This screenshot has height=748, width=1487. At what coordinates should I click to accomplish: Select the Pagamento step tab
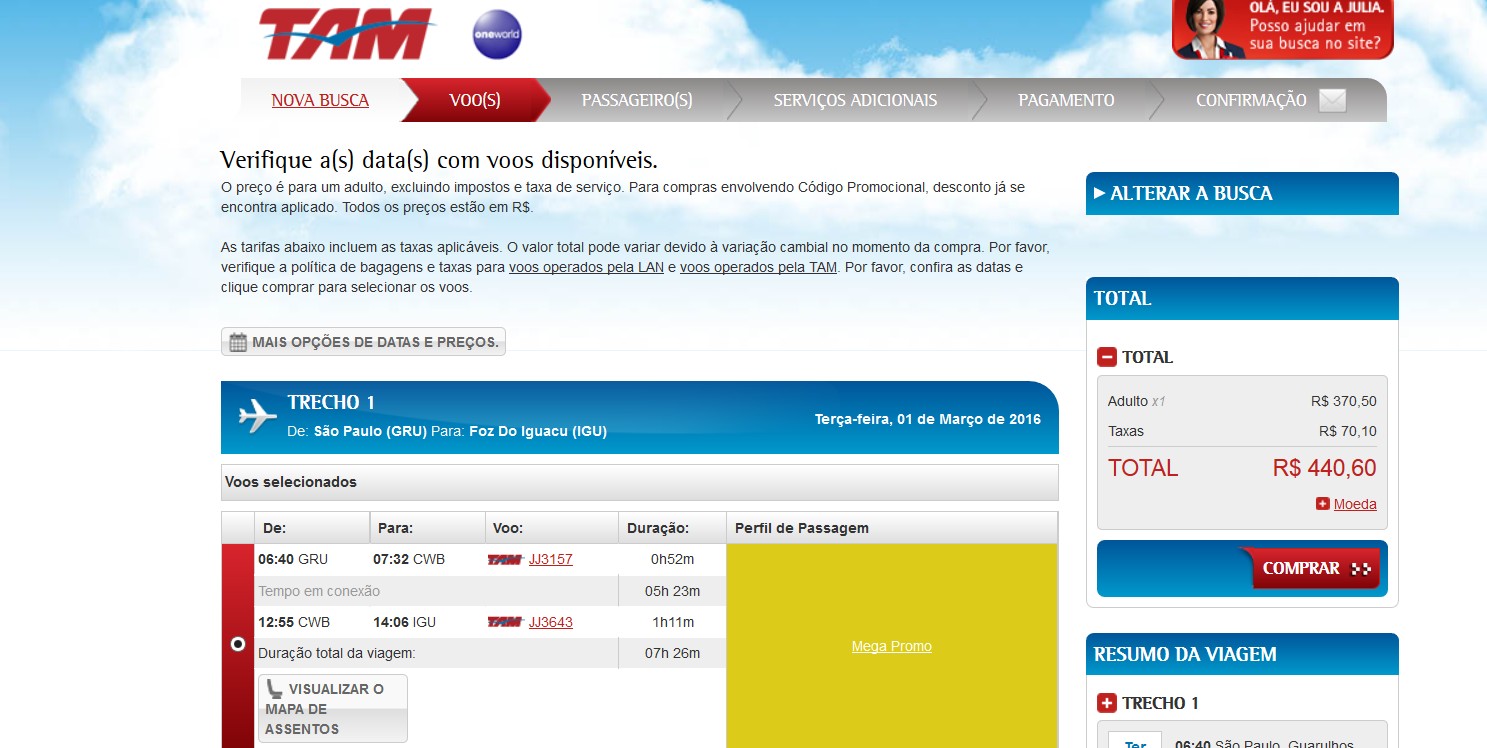1066,100
